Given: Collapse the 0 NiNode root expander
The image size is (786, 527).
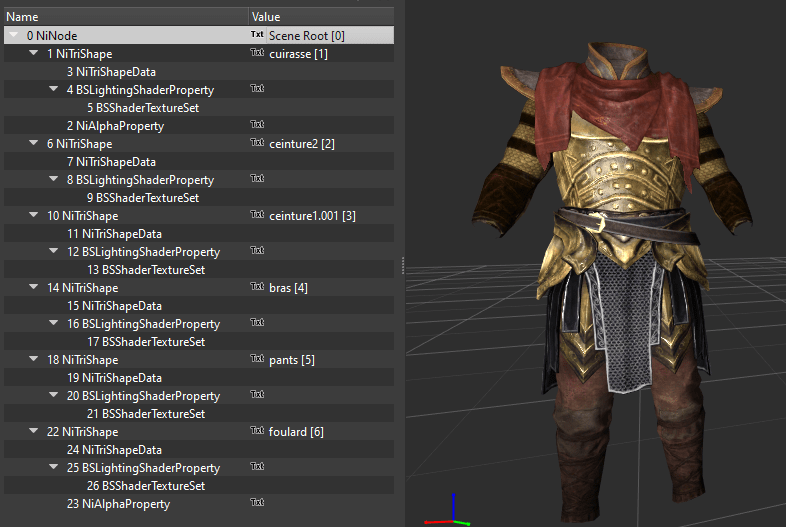Looking at the screenshot, I should click(x=14, y=35).
